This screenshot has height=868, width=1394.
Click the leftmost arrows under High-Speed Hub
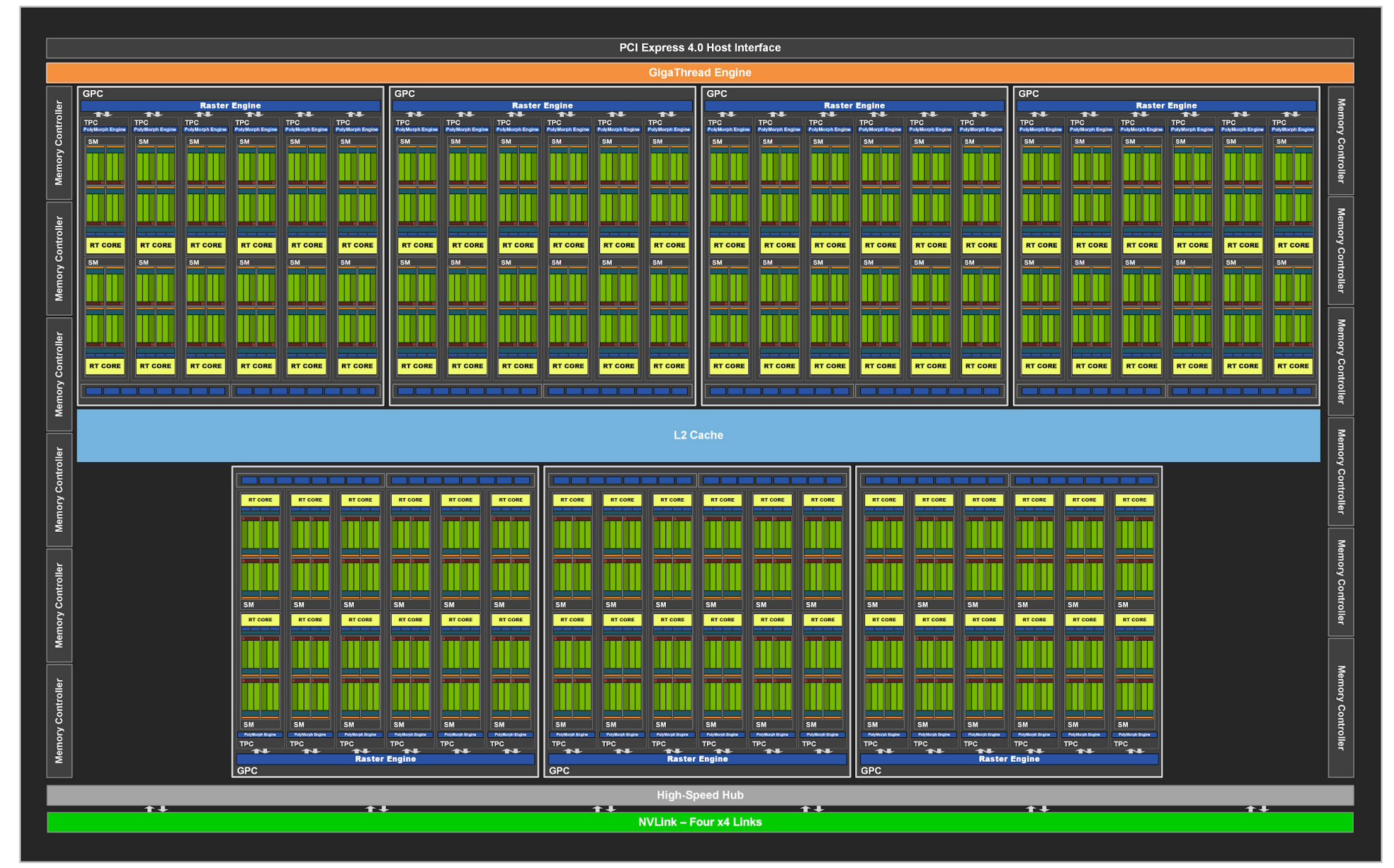[x=156, y=809]
